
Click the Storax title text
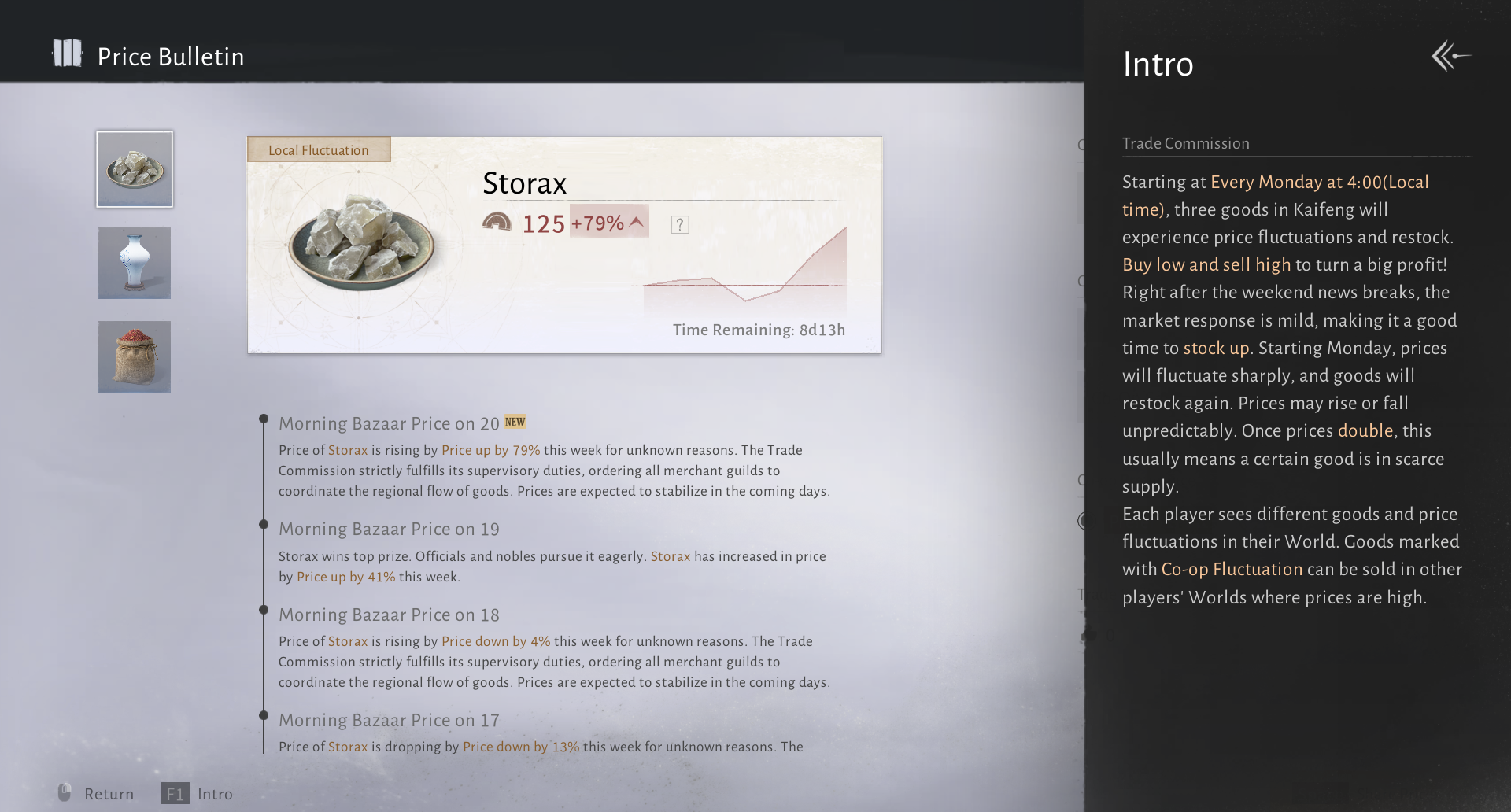pyautogui.click(x=524, y=183)
